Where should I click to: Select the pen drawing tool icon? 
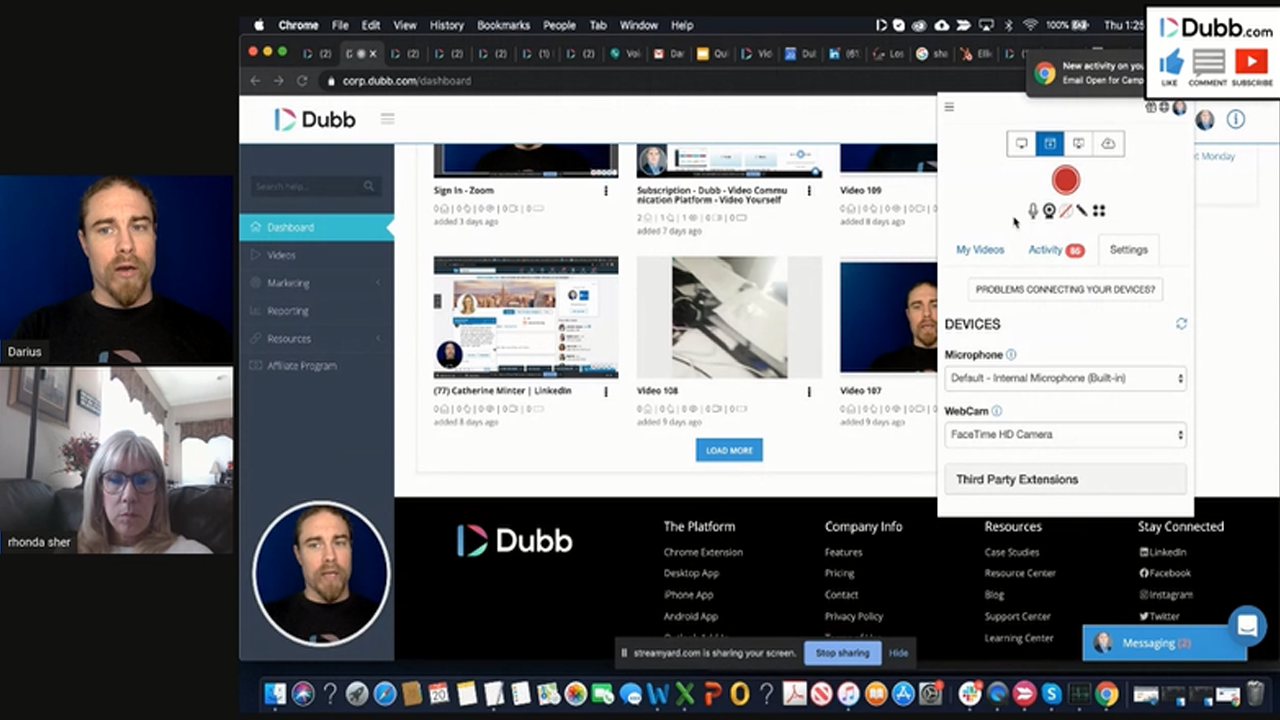1081,211
